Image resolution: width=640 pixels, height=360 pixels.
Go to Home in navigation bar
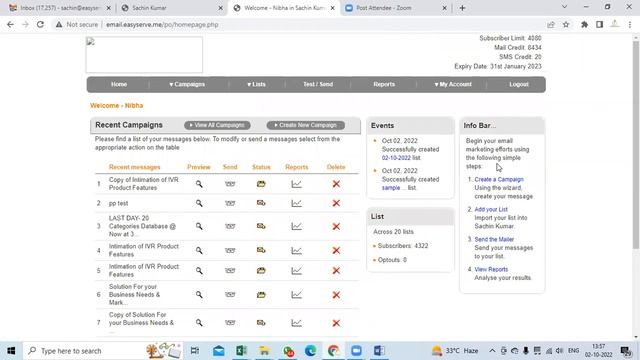point(119,84)
